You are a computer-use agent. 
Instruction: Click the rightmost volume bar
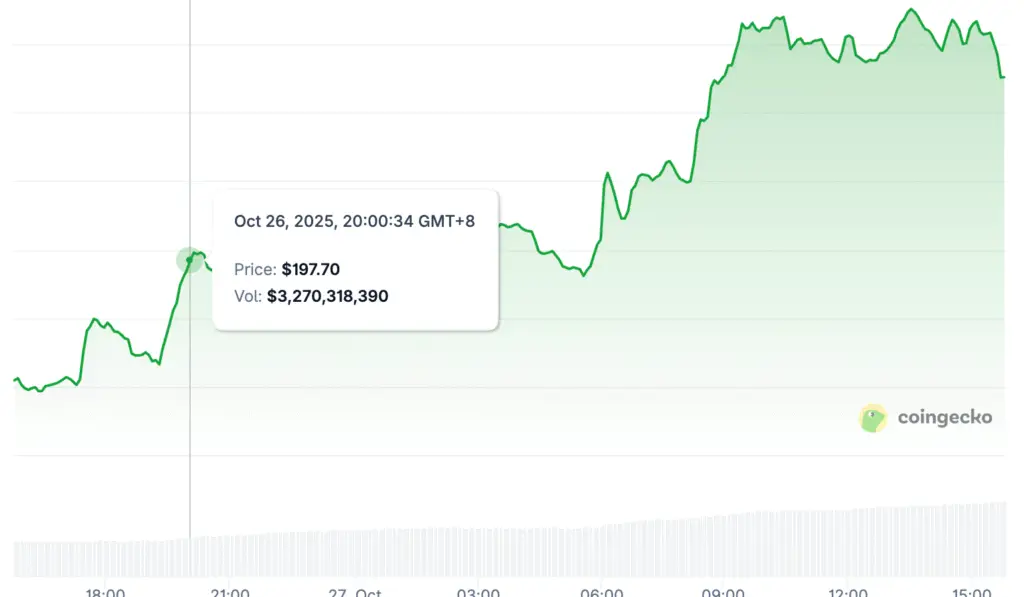click(1003, 540)
